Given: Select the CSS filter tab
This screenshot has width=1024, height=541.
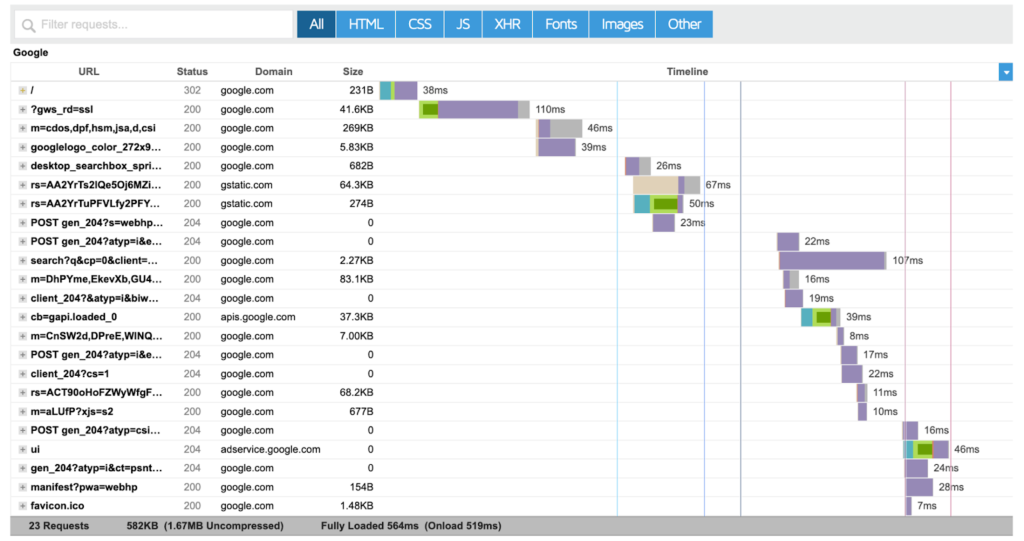Looking at the screenshot, I should (x=420, y=24).
